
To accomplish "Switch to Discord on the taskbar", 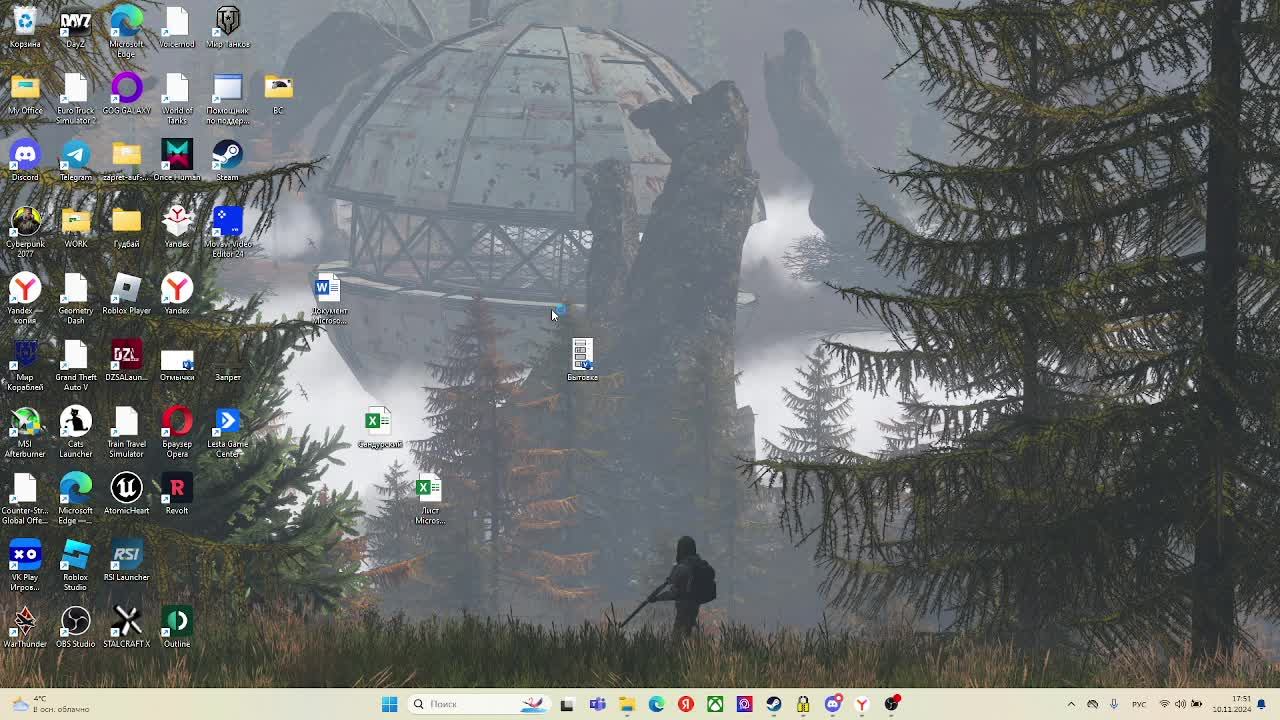I will (833, 704).
